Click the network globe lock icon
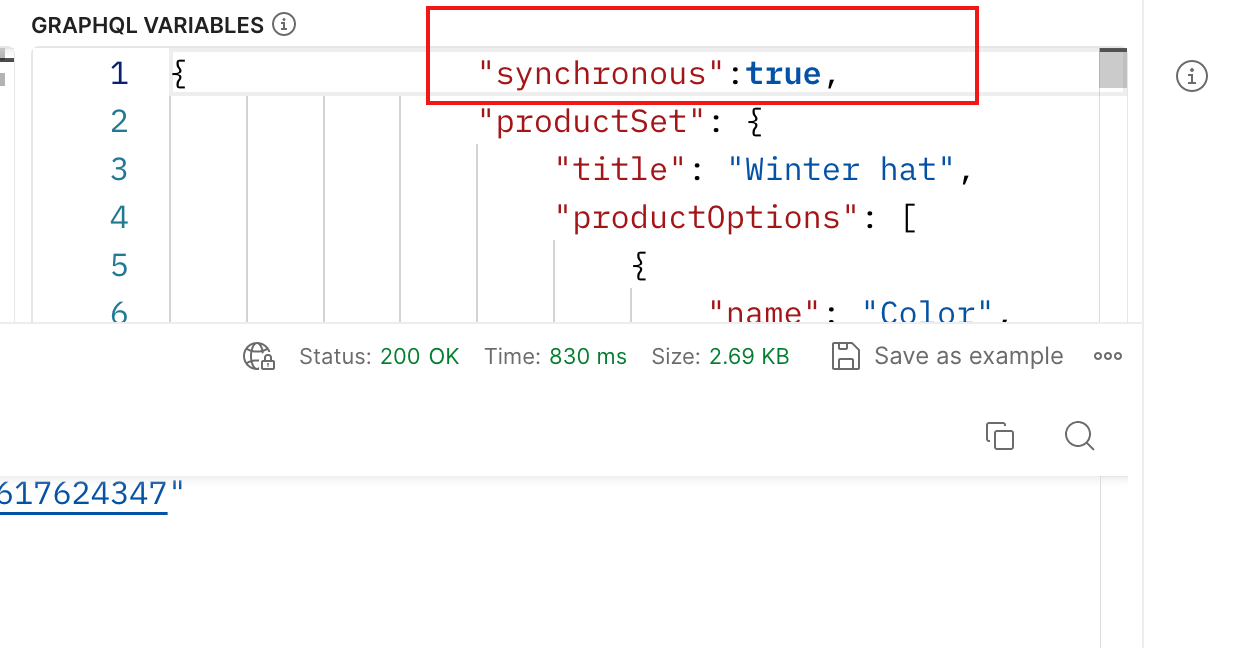The height and width of the screenshot is (648, 1240). coord(259,356)
